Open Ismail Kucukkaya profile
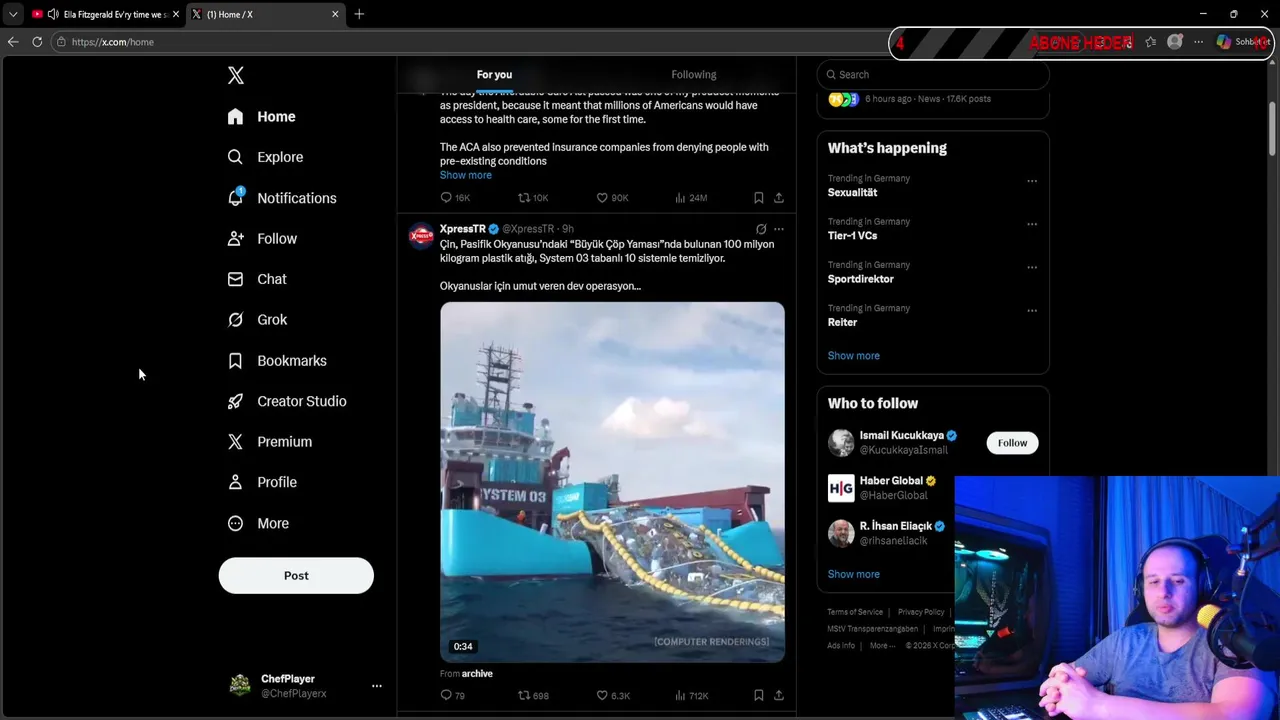The height and width of the screenshot is (720, 1280). pos(901,436)
